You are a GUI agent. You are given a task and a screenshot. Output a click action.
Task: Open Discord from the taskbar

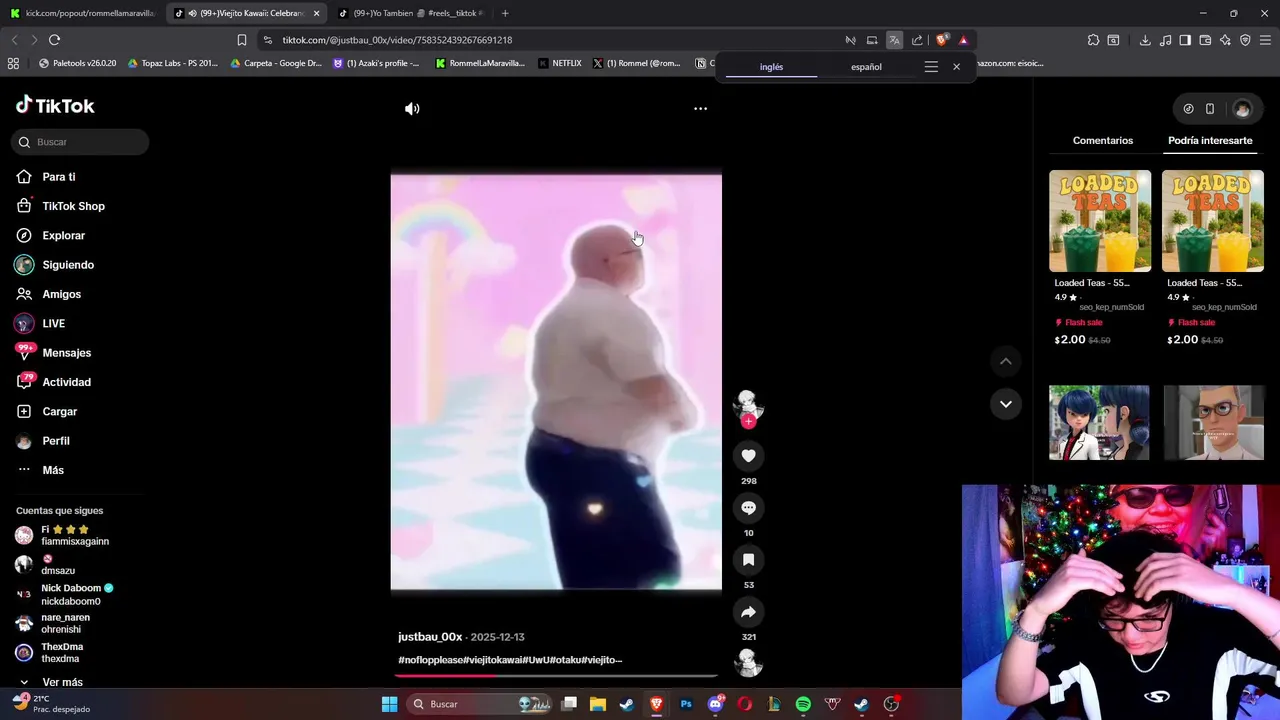pyautogui.click(x=715, y=704)
